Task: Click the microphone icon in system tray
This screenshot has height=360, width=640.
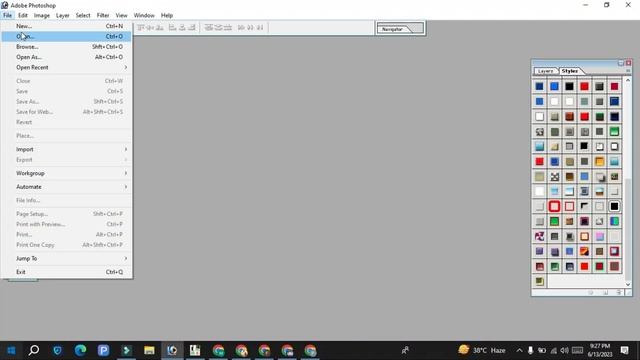Action: coord(530,350)
